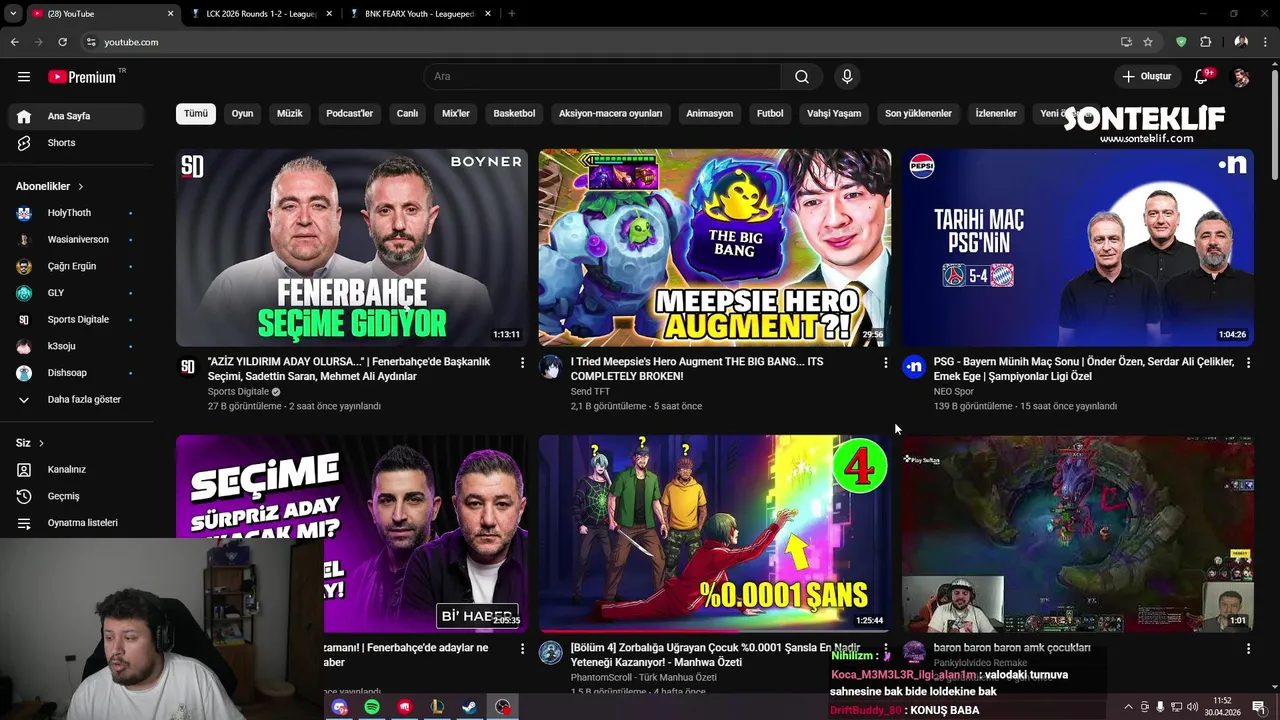Viewport: 1280px width, 720px height.
Task: Click the Oluştur create button
Action: tap(1146, 77)
